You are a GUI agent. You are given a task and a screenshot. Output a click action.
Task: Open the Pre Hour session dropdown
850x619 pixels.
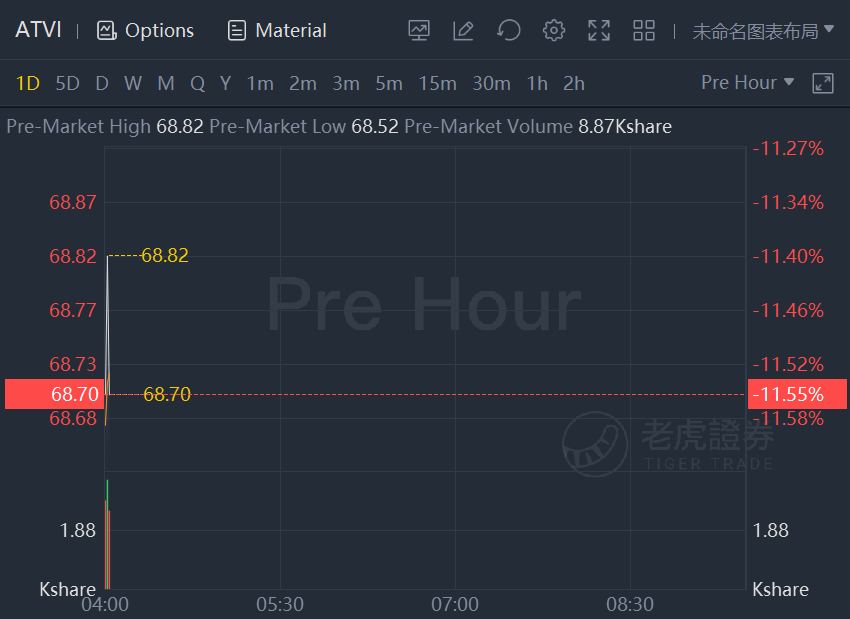[x=748, y=82]
